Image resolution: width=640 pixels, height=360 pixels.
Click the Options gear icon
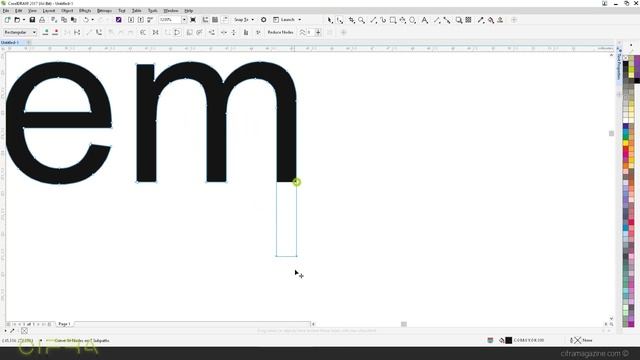(264, 20)
